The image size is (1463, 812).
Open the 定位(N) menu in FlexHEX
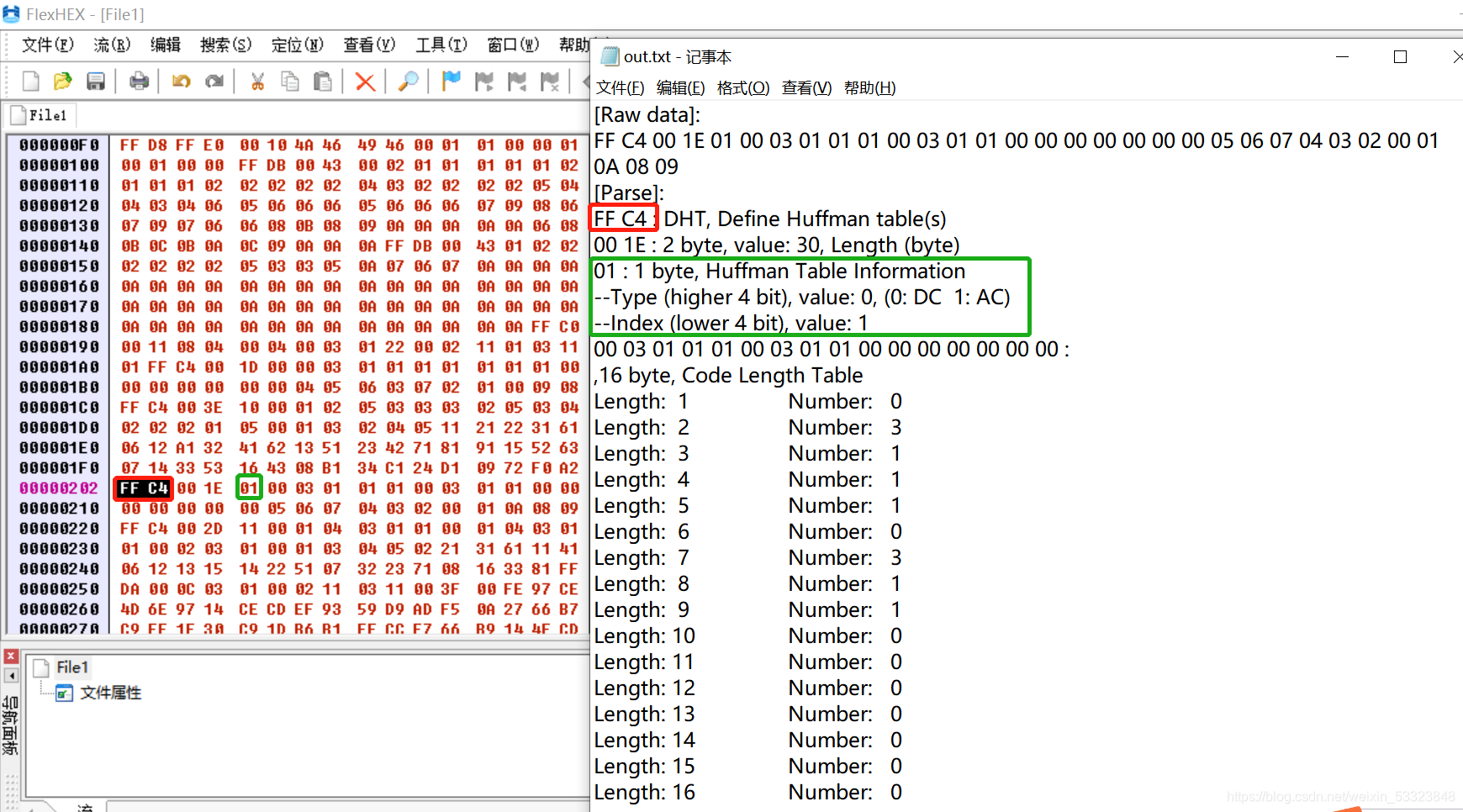click(x=298, y=45)
